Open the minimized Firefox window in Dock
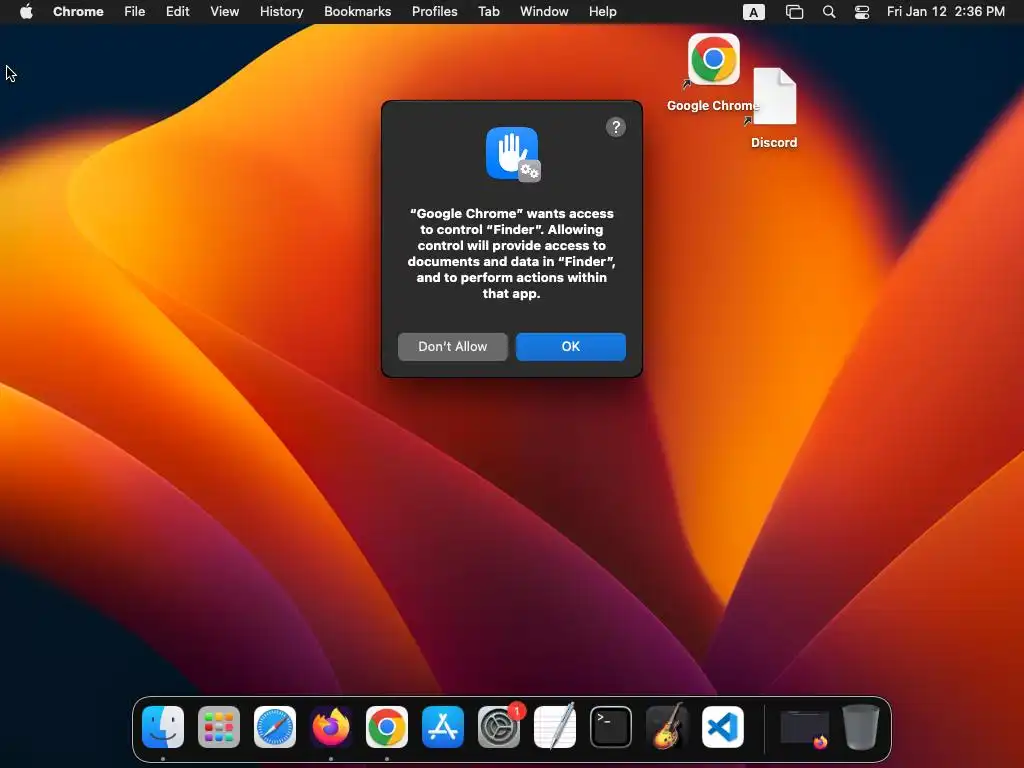 pyautogui.click(x=805, y=728)
